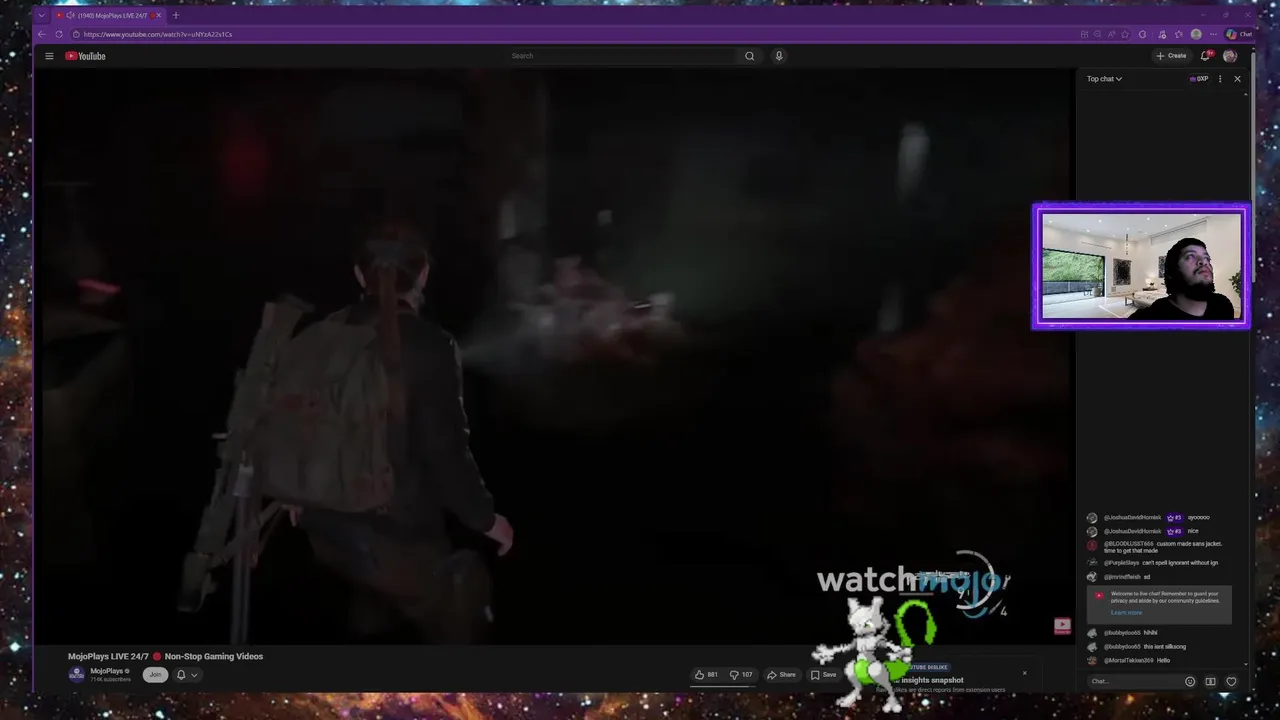Open the YouTube hamburger guide menu
The image size is (1280, 720).
tap(49, 56)
